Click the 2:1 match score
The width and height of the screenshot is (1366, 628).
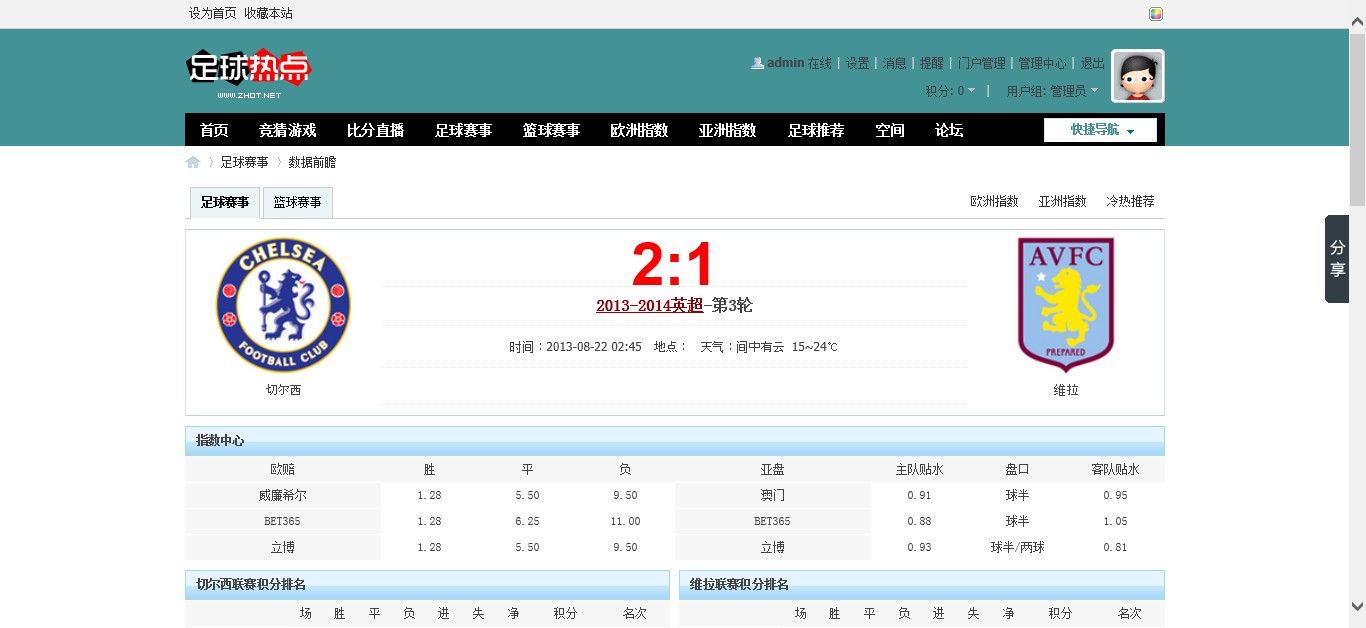coord(674,266)
